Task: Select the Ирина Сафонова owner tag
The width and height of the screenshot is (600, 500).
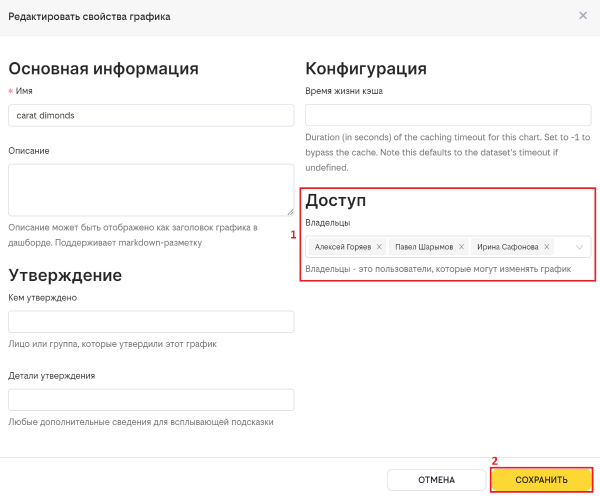Action: point(512,247)
